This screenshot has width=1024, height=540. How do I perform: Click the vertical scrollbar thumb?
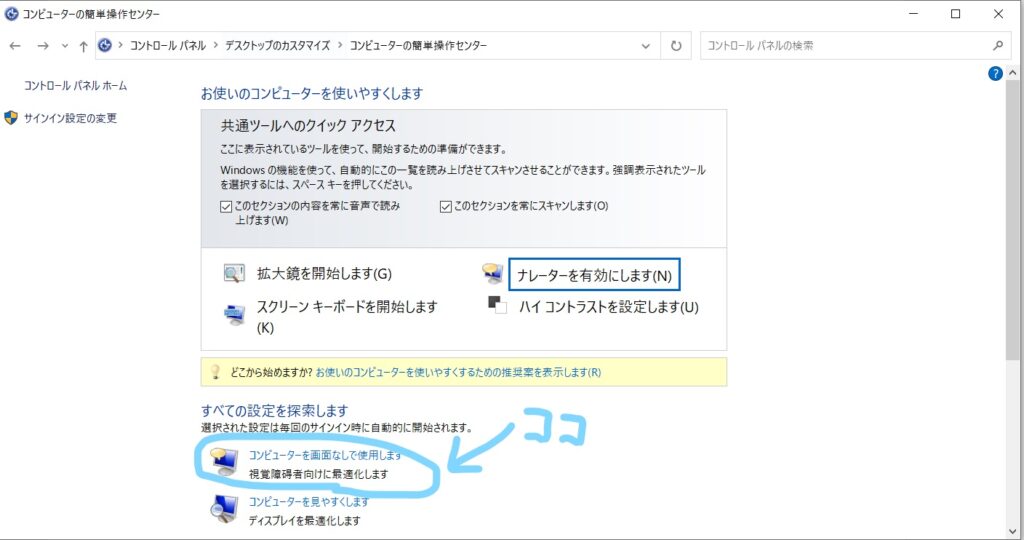pos(1012,220)
